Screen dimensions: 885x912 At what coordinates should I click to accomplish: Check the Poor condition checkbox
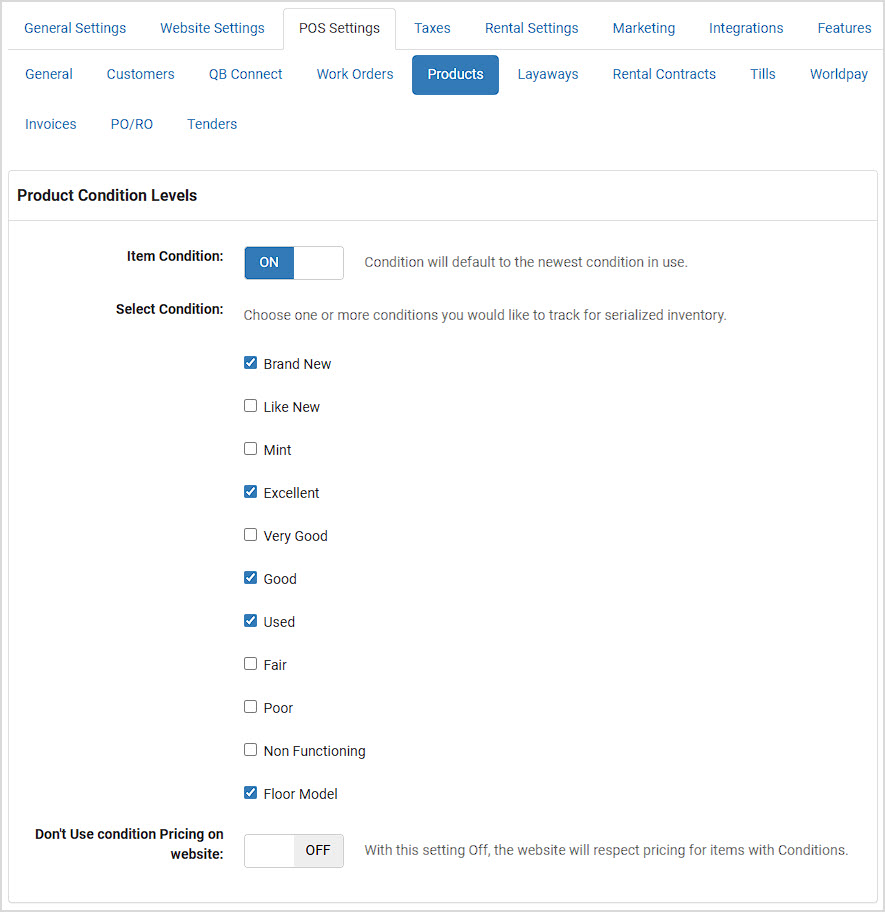point(250,707)
